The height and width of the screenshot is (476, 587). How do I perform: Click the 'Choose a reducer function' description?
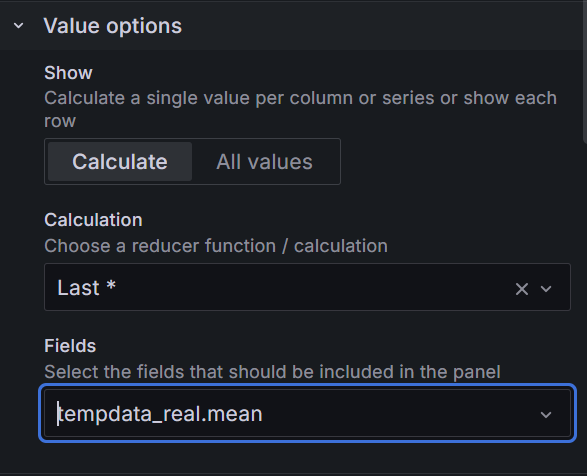pyautogui.click(x=216, y=246)
